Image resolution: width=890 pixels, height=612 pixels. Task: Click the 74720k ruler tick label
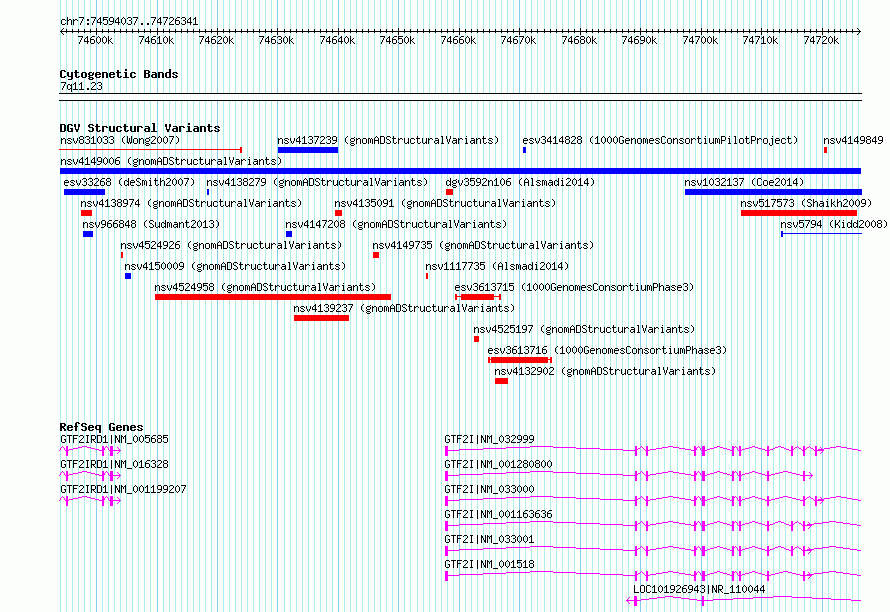(821, 40)
